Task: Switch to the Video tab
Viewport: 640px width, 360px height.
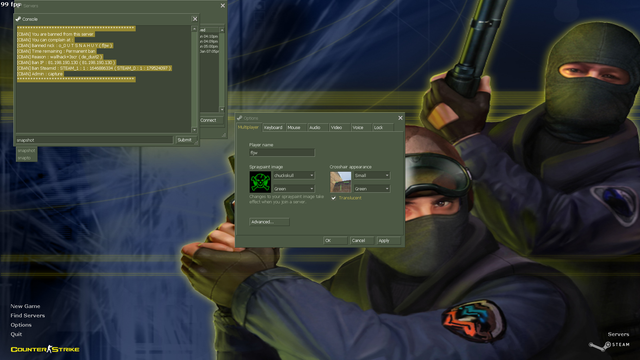Action: (x=339, y=128)
